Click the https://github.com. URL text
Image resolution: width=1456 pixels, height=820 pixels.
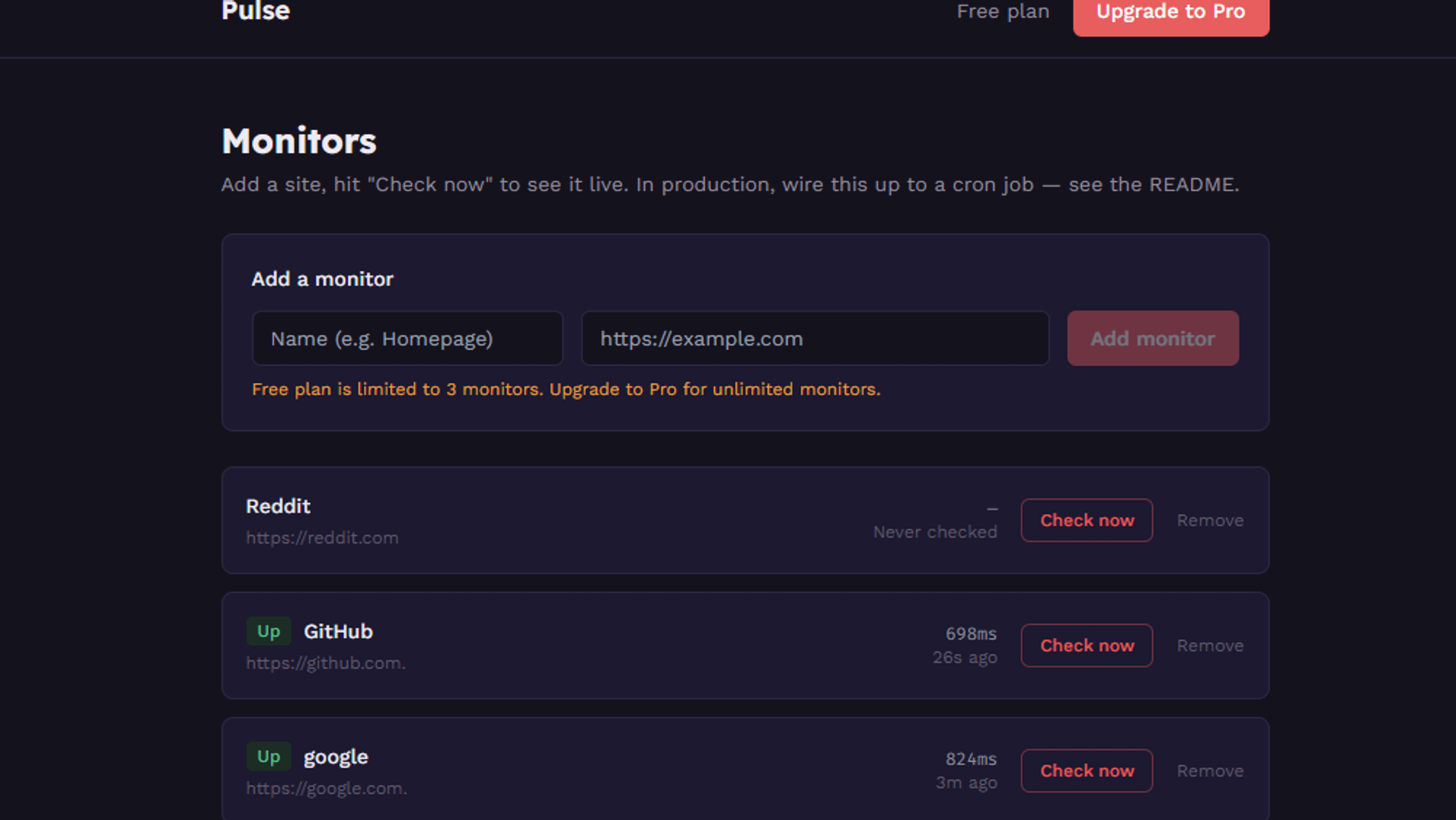(x=326, y=663)
